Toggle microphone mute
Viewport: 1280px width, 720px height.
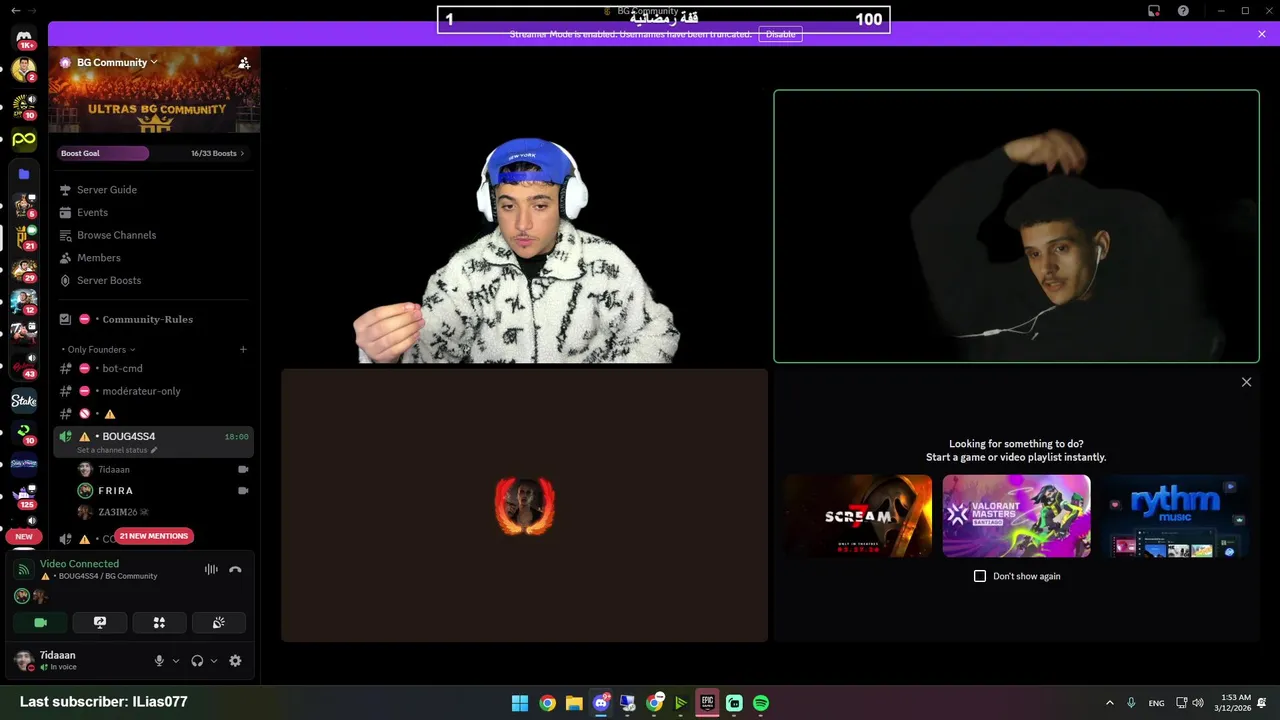pos(159,661)
